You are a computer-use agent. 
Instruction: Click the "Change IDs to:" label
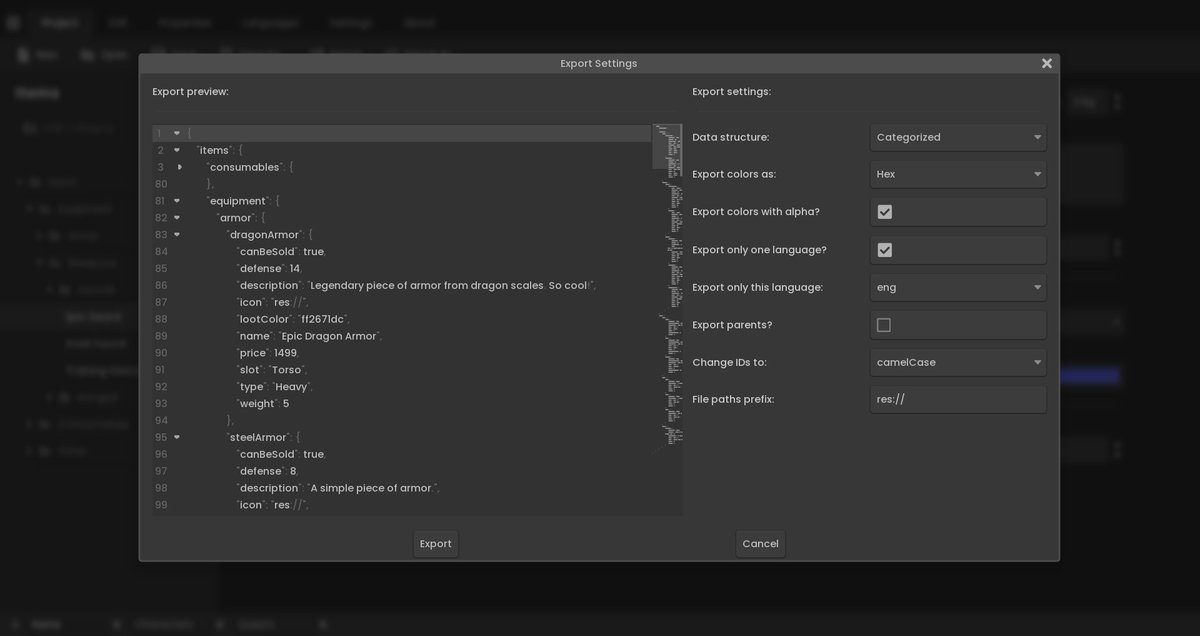[729, 362]
